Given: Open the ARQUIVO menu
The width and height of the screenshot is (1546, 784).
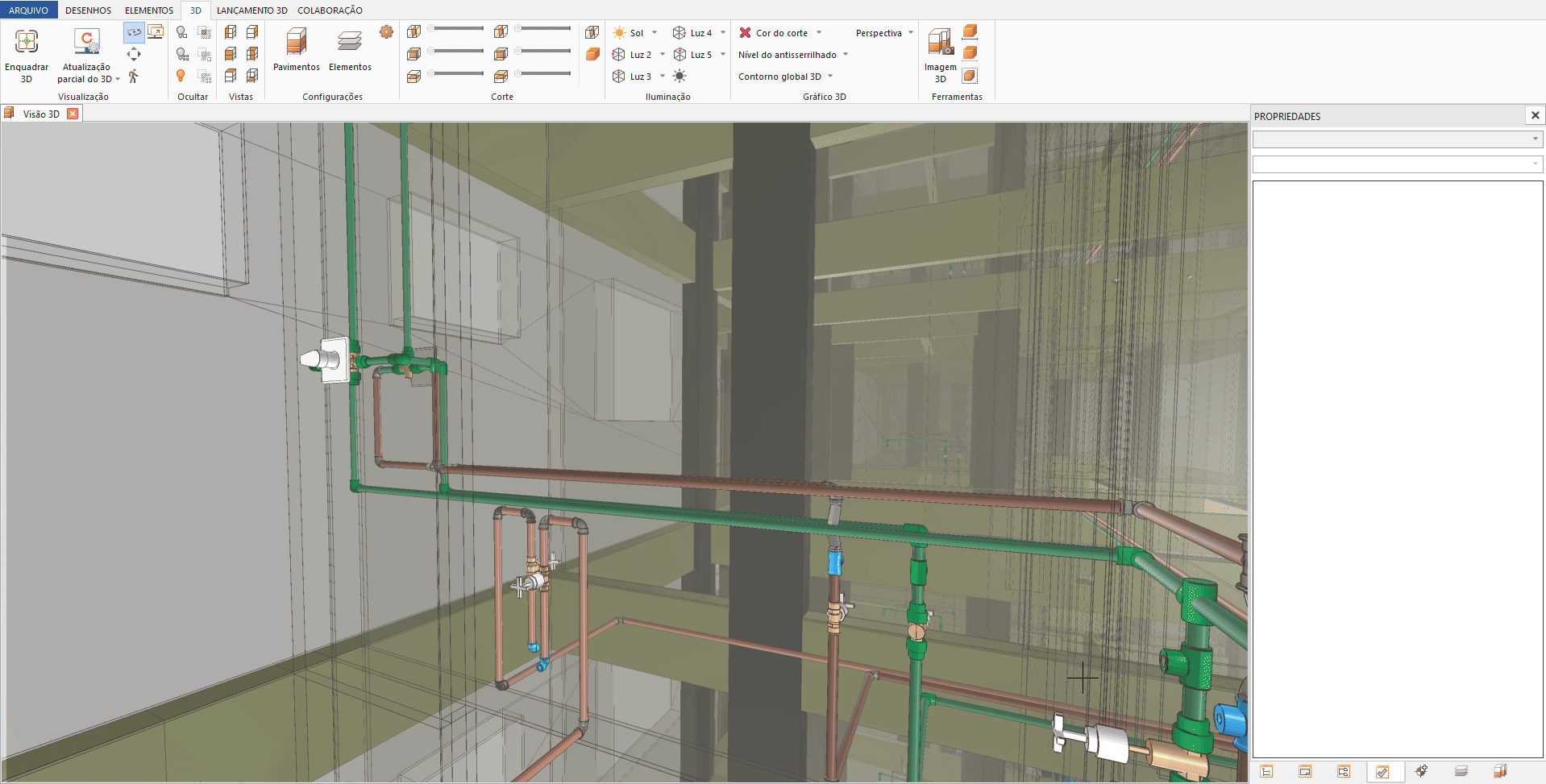Looking at the screenshot, I should 28,10.
